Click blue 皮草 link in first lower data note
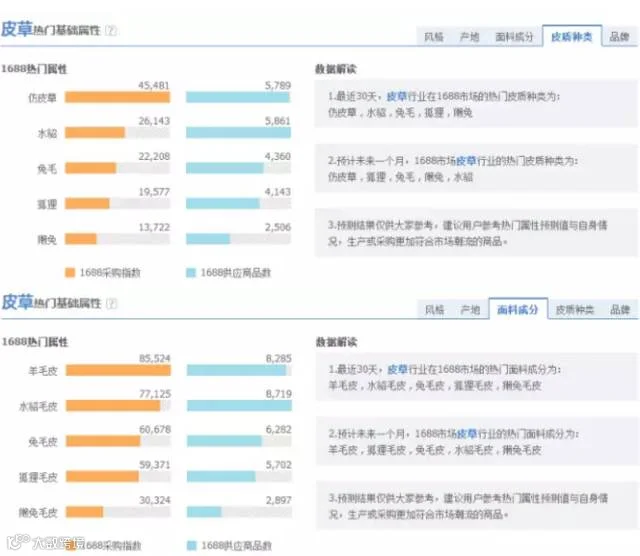The image size is (640, 556). tap(398, 369)
